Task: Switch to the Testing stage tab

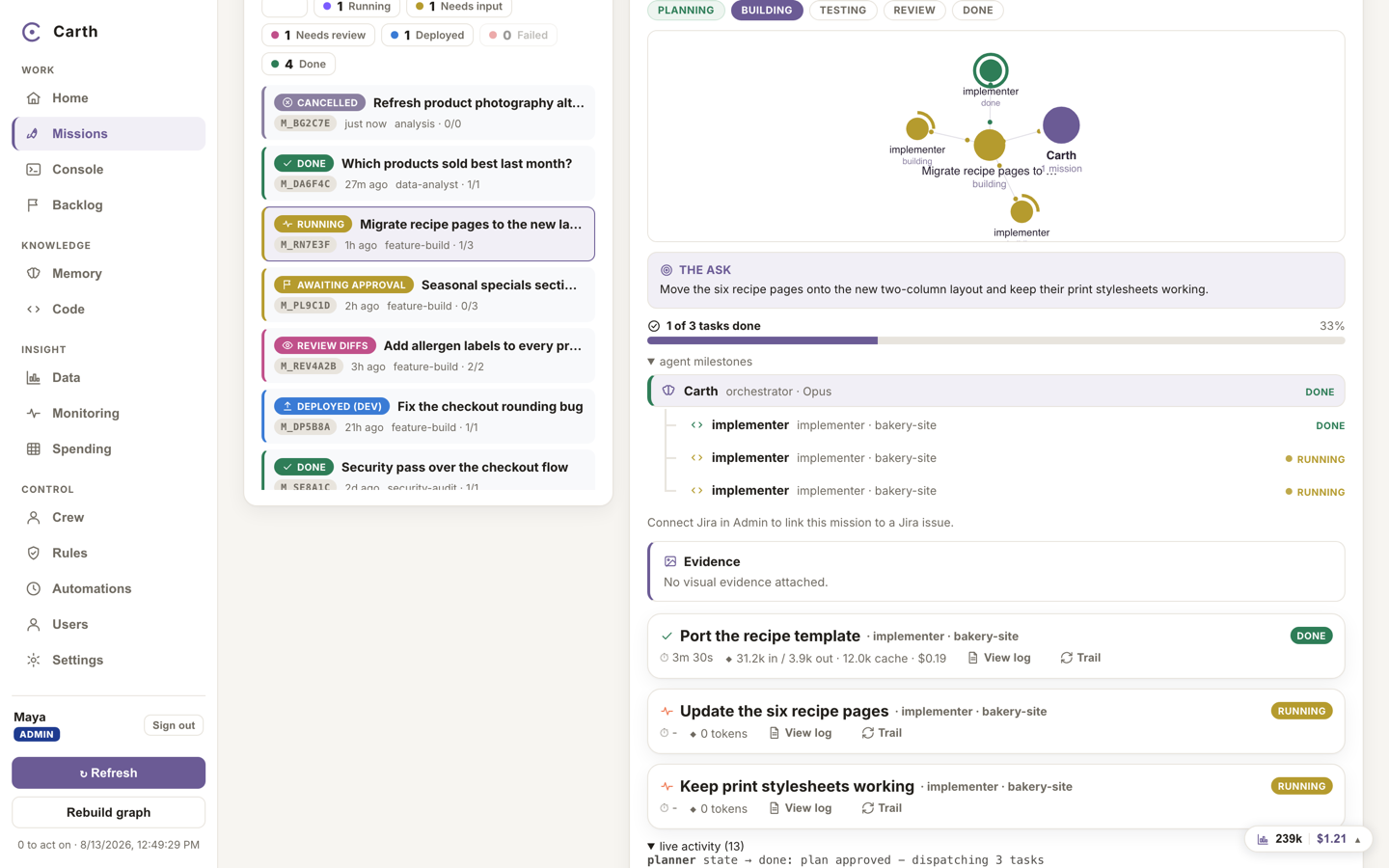Action: (843, 11)
